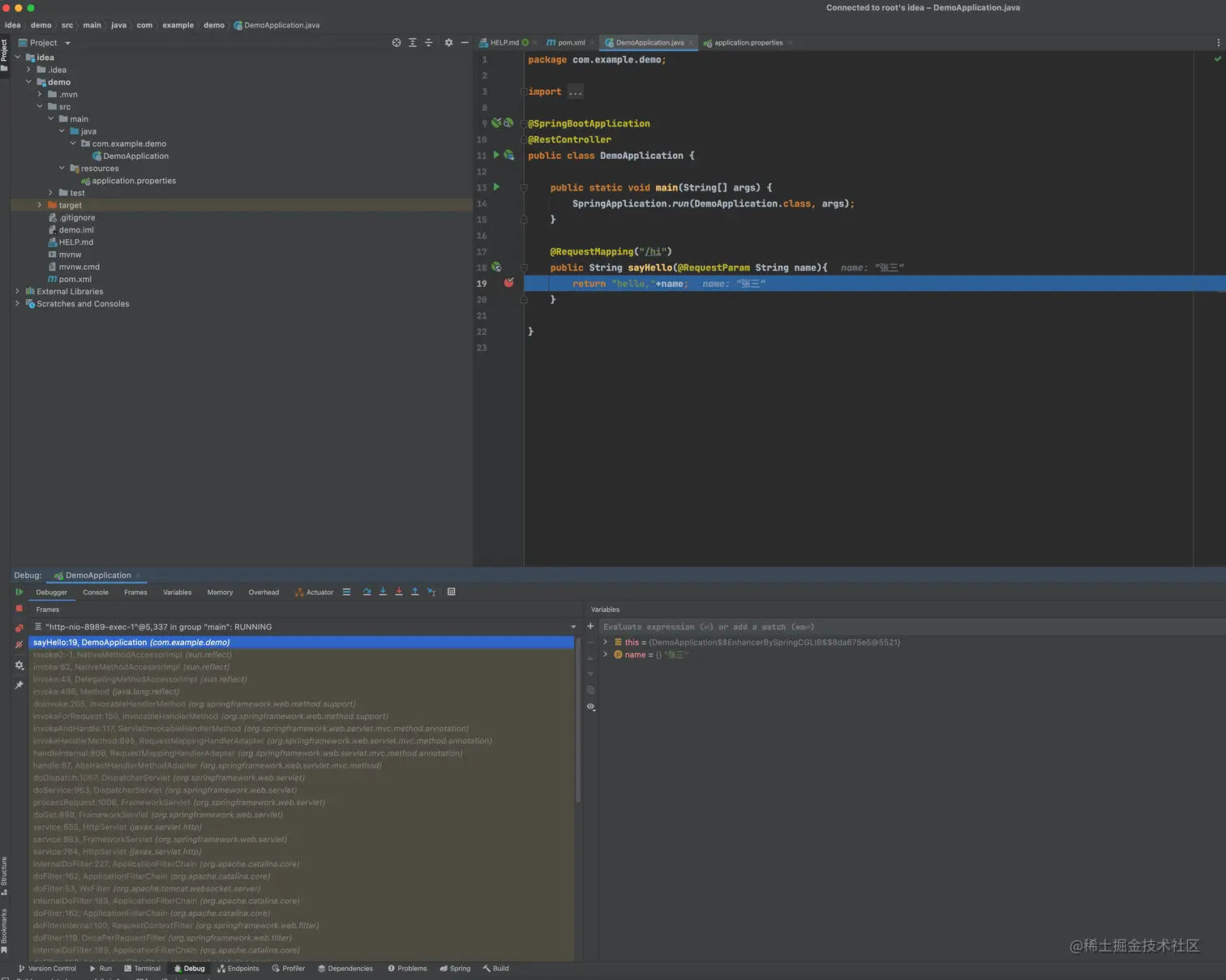1226x980 pixels.
Task: Open the Console tab in Debug
Action: [x=96, y=593]
